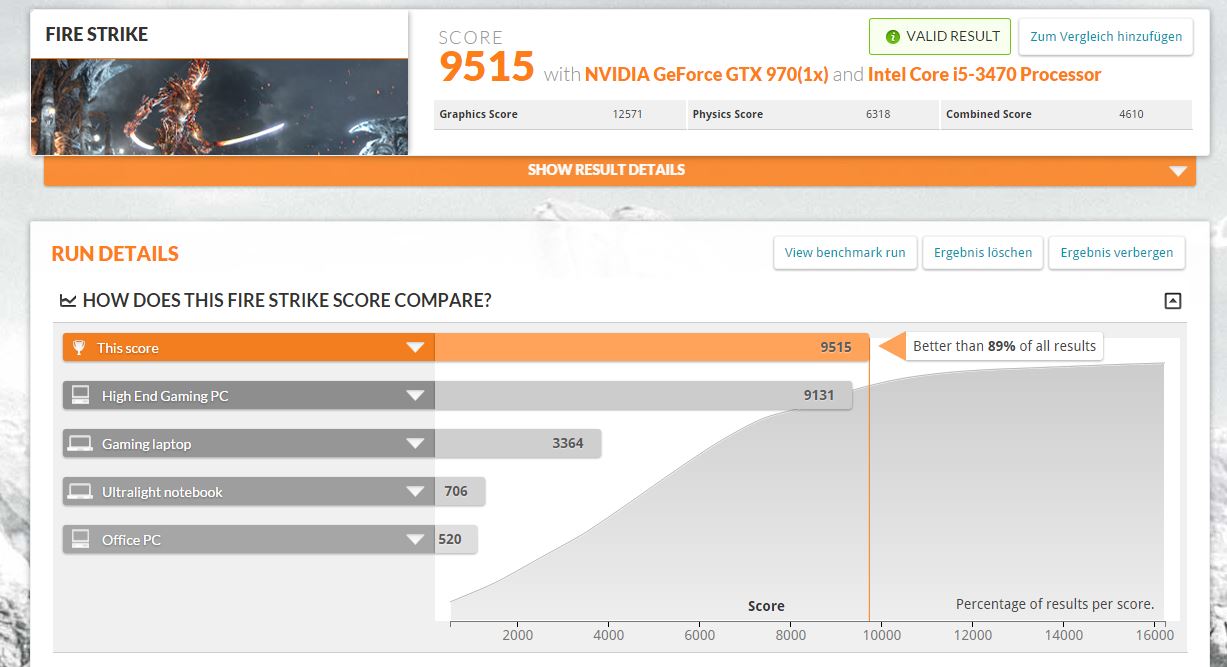Open the Show Result Details bar
Screen dimensions: 1227x667
[x=620, y=170]
